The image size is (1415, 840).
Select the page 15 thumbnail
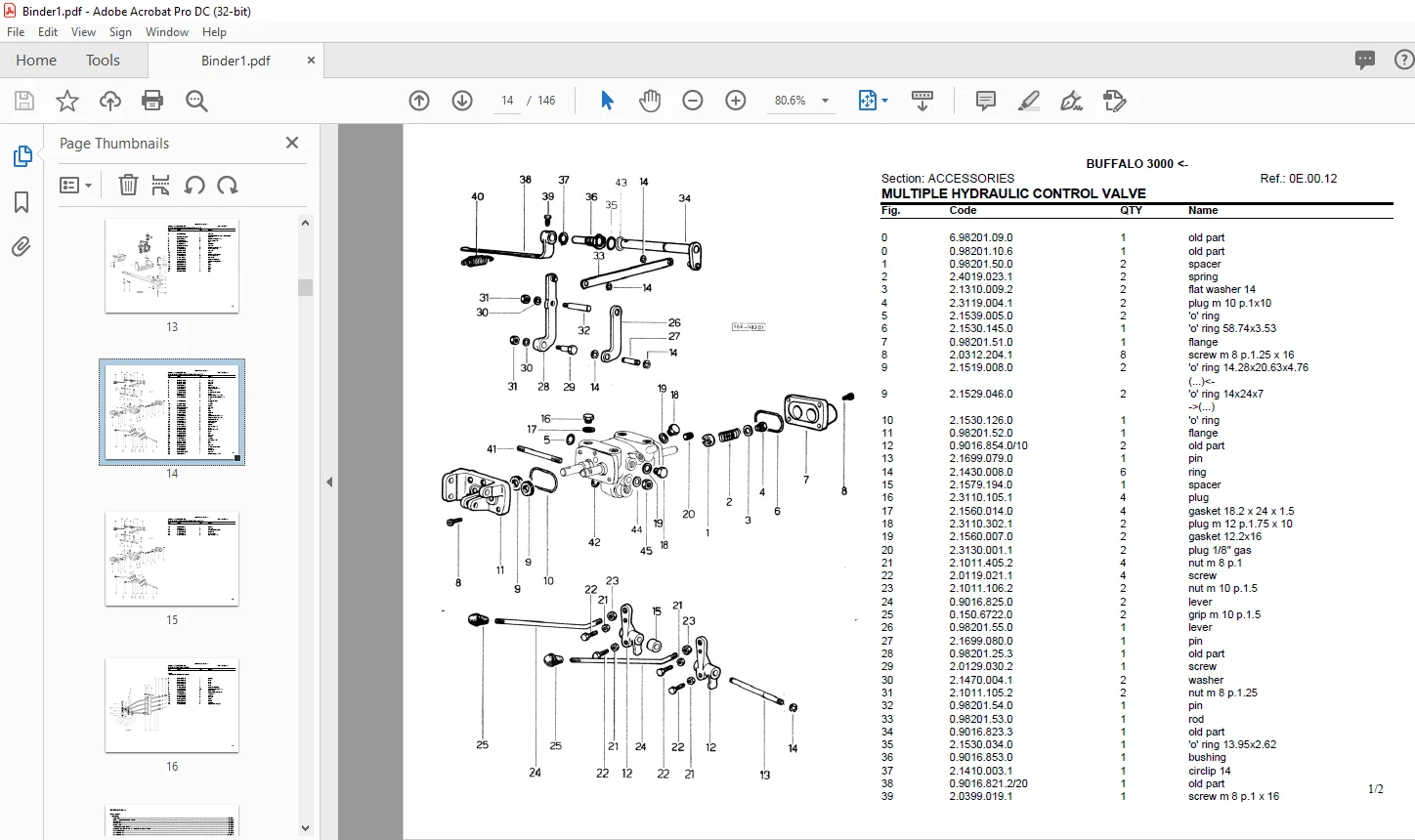(172, 559)
